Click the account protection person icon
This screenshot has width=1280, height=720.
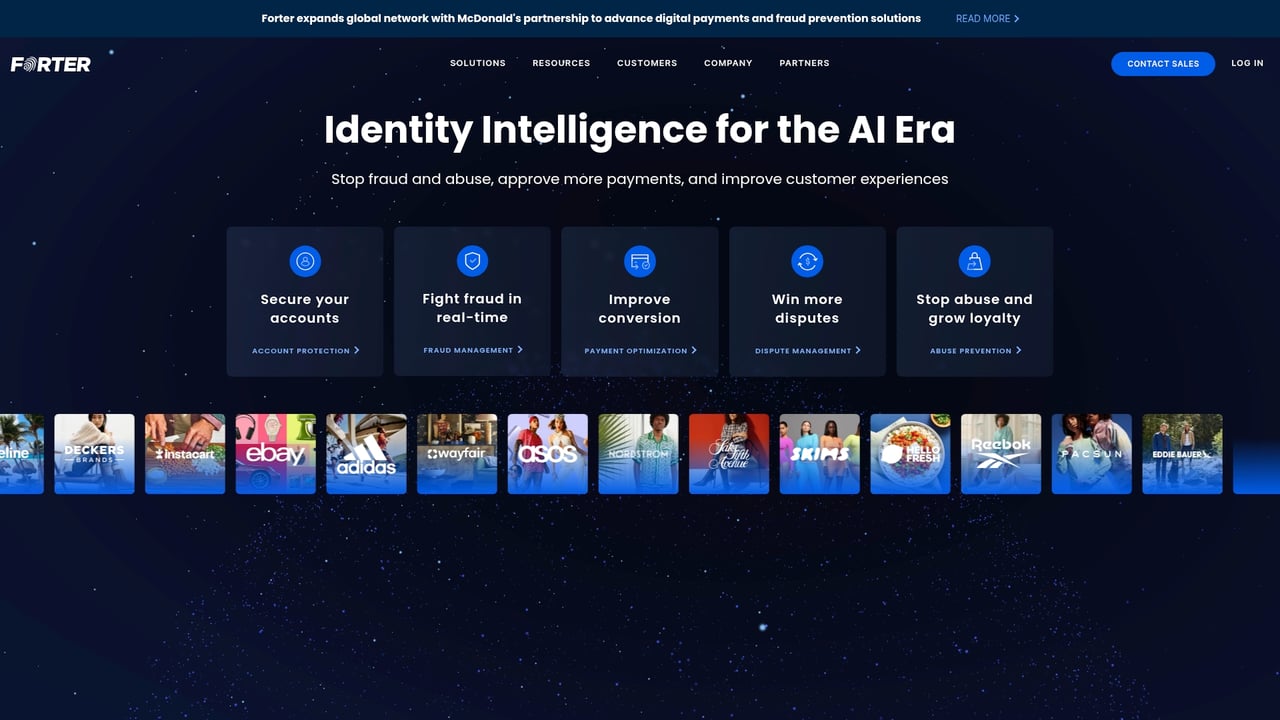(305, 261)
